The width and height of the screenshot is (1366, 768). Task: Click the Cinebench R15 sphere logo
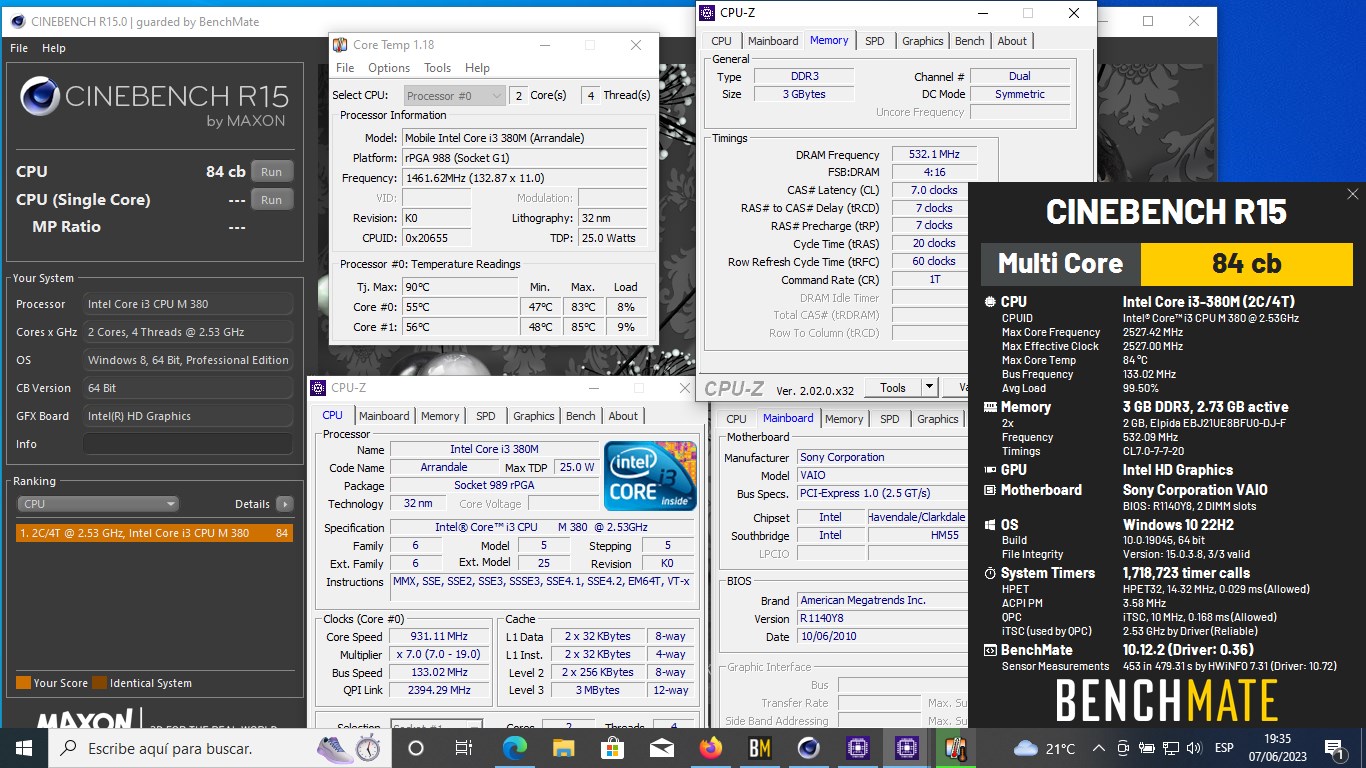click(x=39, y=98)
